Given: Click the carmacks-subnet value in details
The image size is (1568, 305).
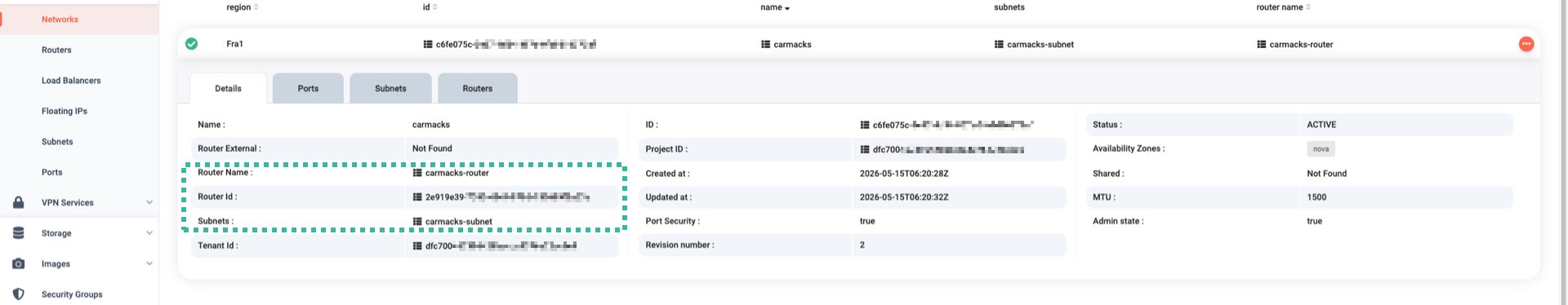Looking at the screenshot, I should click(459, 221).
